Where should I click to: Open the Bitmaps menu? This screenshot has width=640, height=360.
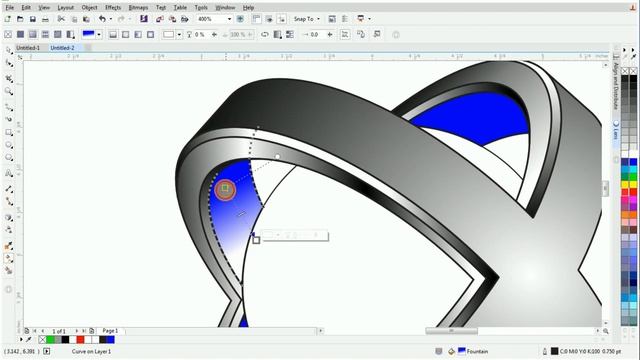[x=138, y=7]
